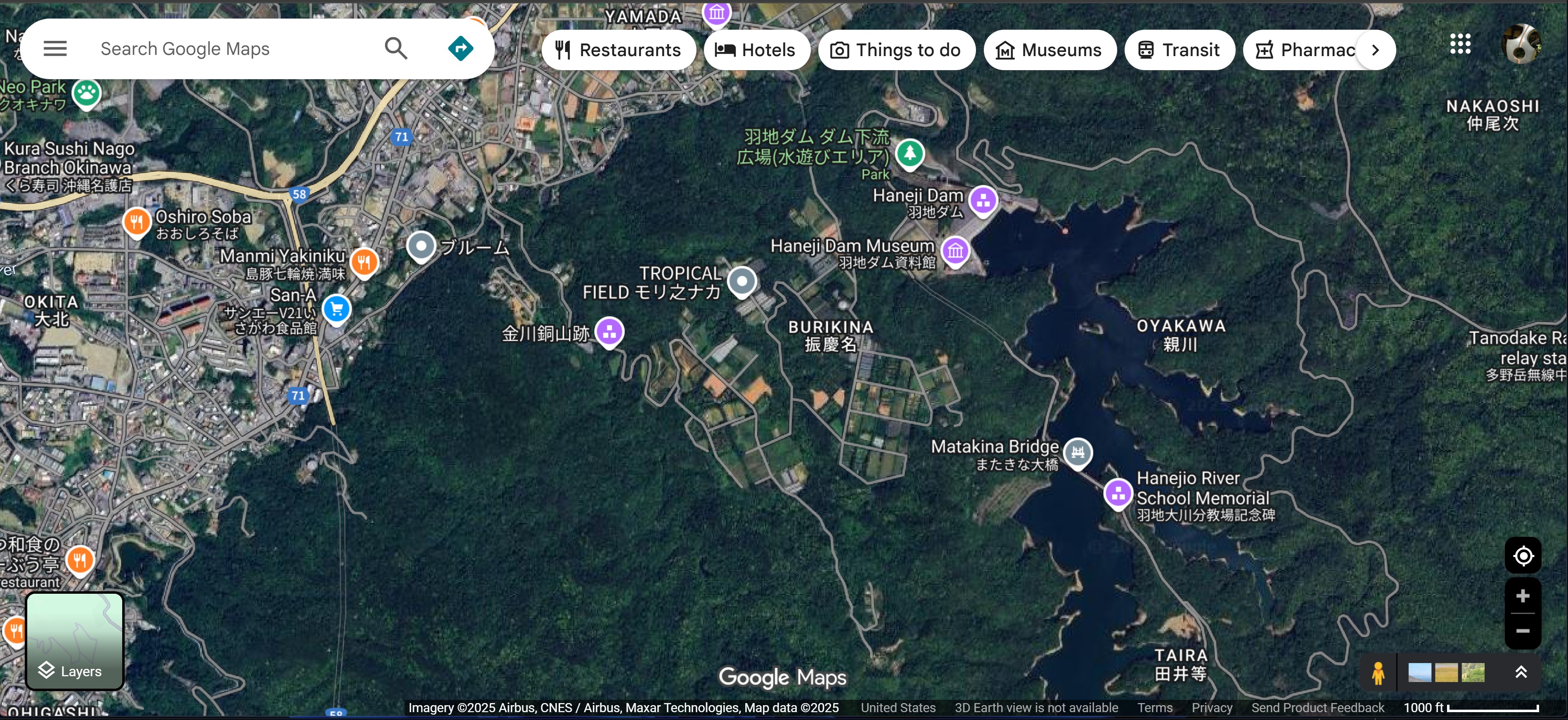Click the search magnifier icon

396,49
